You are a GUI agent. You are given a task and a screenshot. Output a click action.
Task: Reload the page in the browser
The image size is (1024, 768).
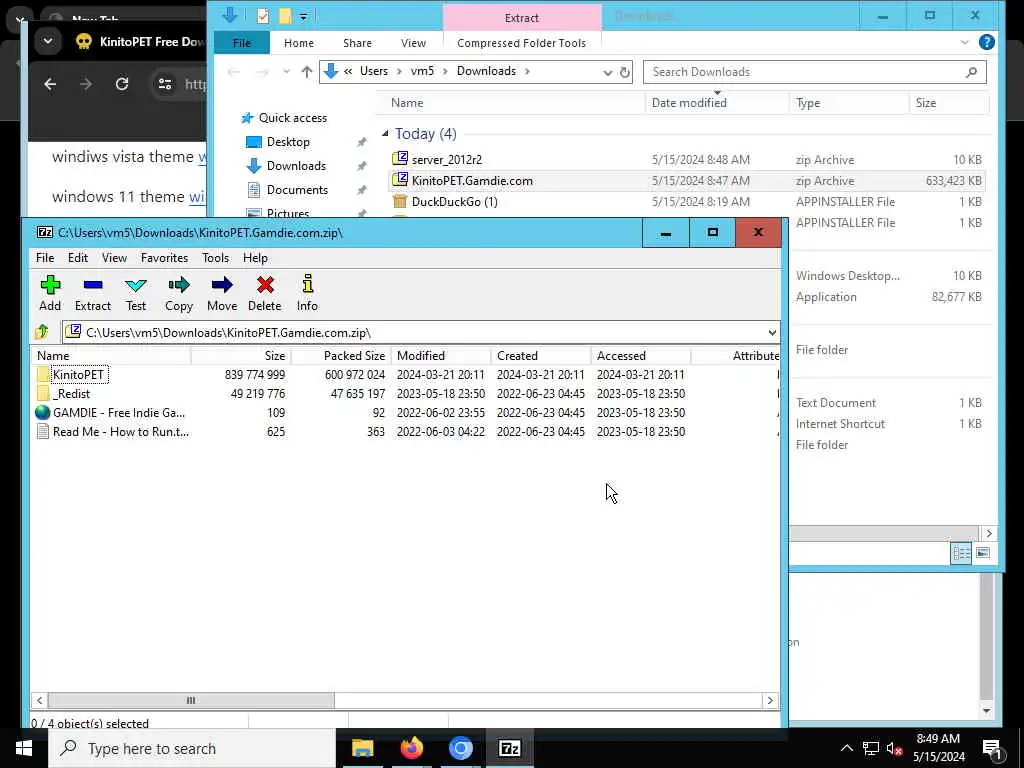pos(122,84)
